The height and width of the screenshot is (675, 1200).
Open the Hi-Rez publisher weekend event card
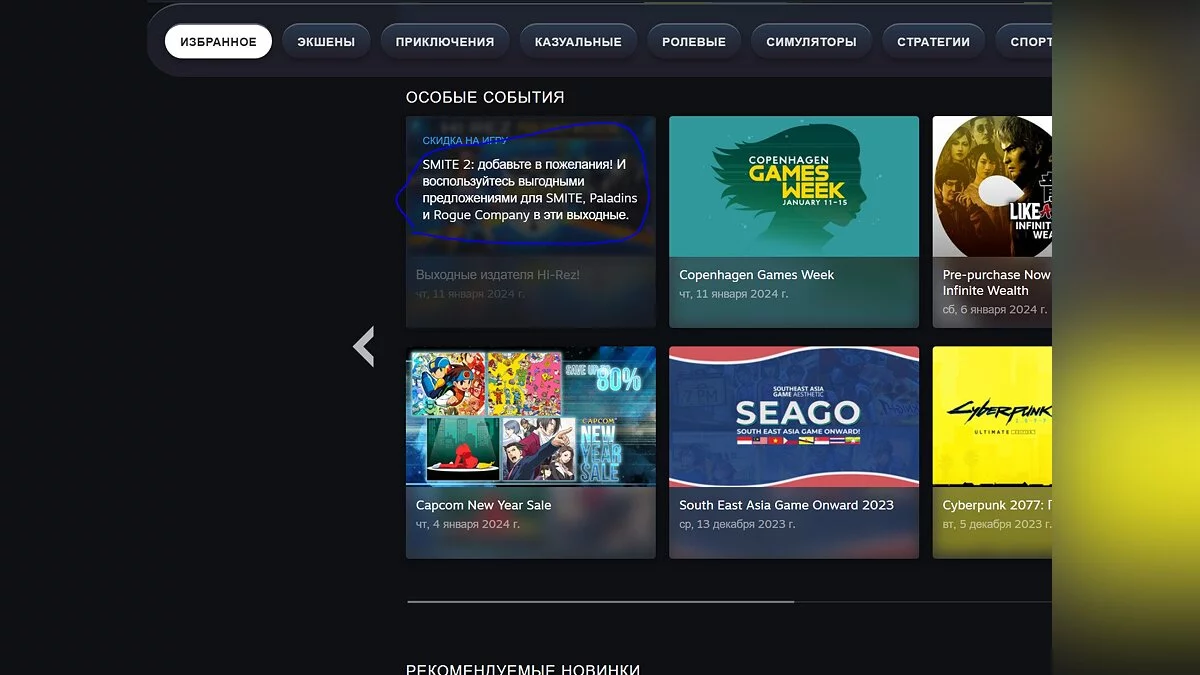[531, 222]
